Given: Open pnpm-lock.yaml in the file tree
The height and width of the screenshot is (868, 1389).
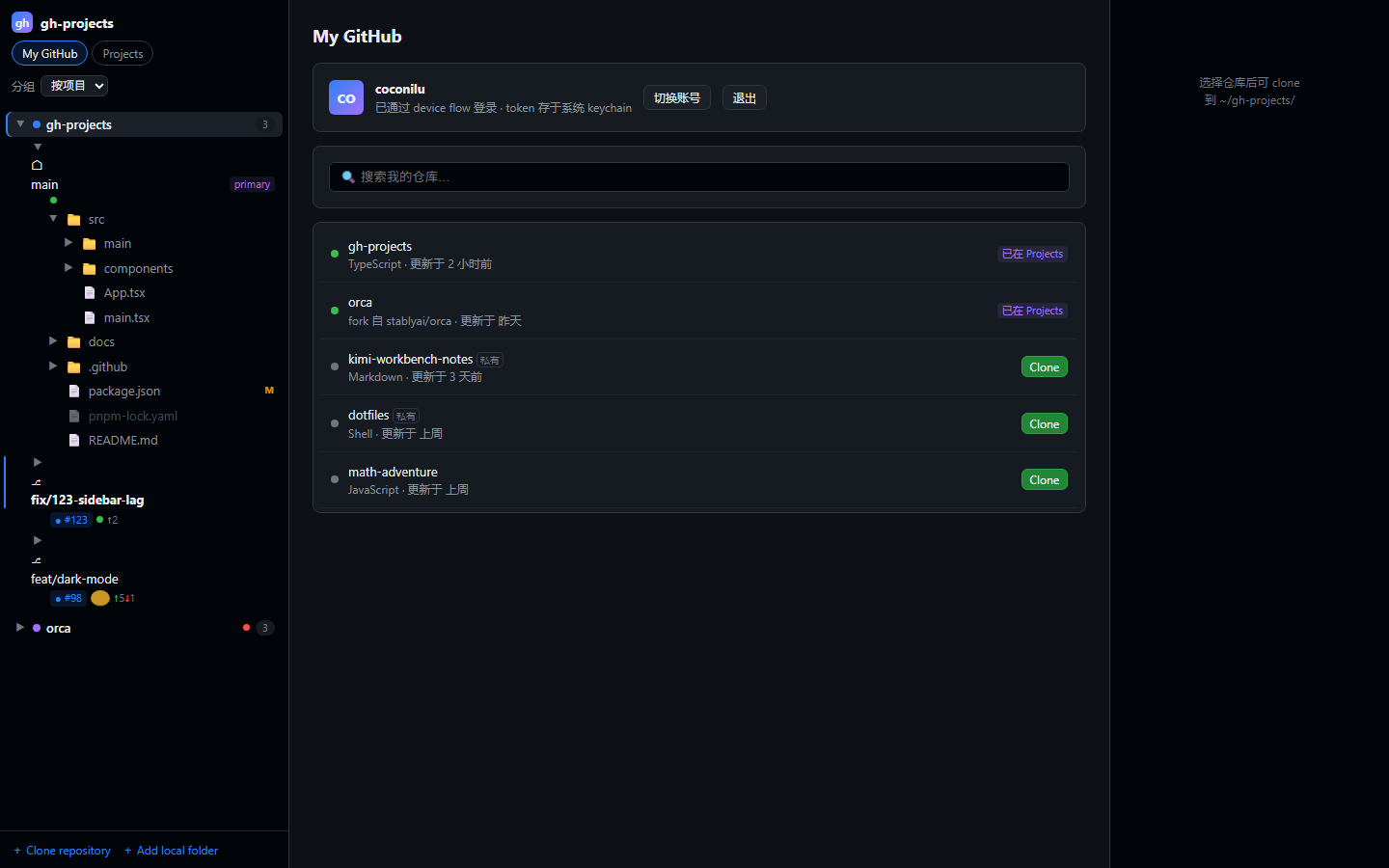Looking at the screenshot, I should (x=133, y=417).
